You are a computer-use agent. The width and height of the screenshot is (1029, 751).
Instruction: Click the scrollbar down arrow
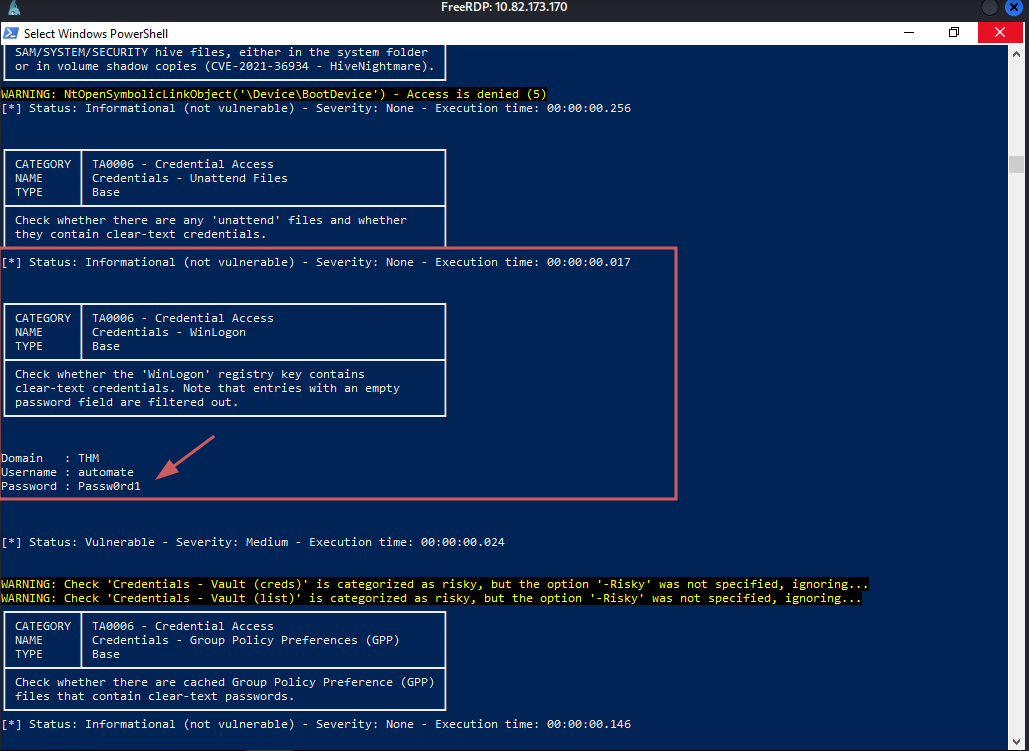(1016, 743)
